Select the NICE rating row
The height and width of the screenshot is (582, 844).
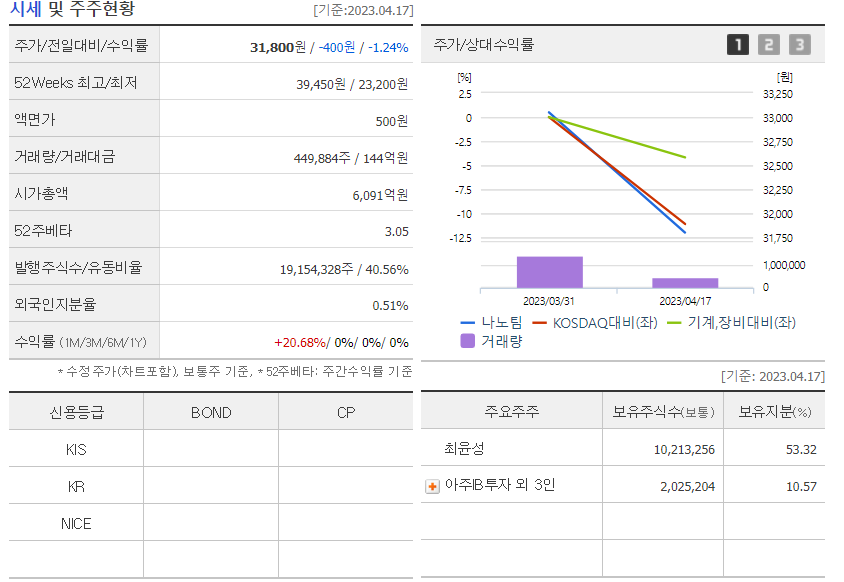coord(211,523)
